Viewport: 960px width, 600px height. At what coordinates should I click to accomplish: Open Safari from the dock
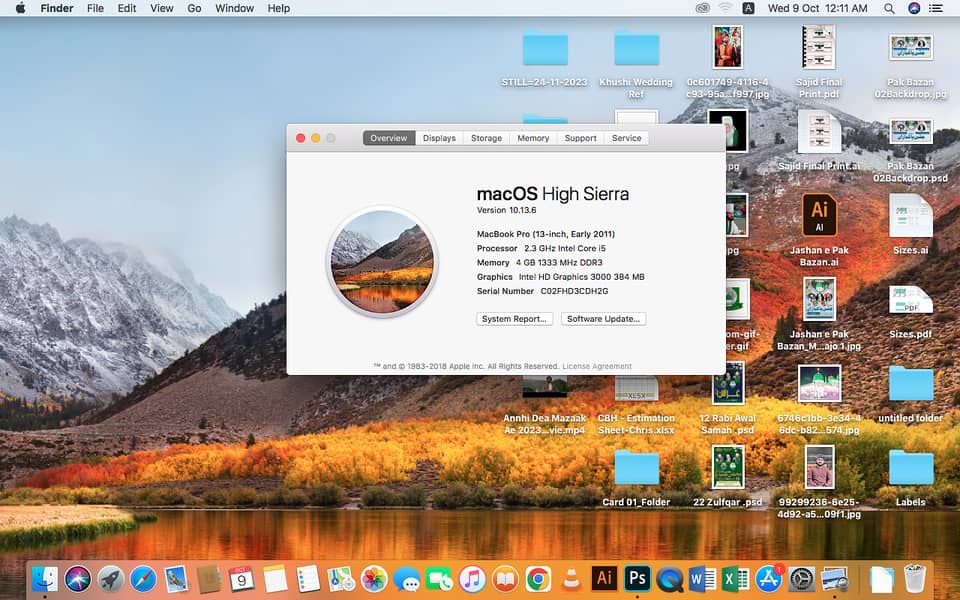[143, 578]
